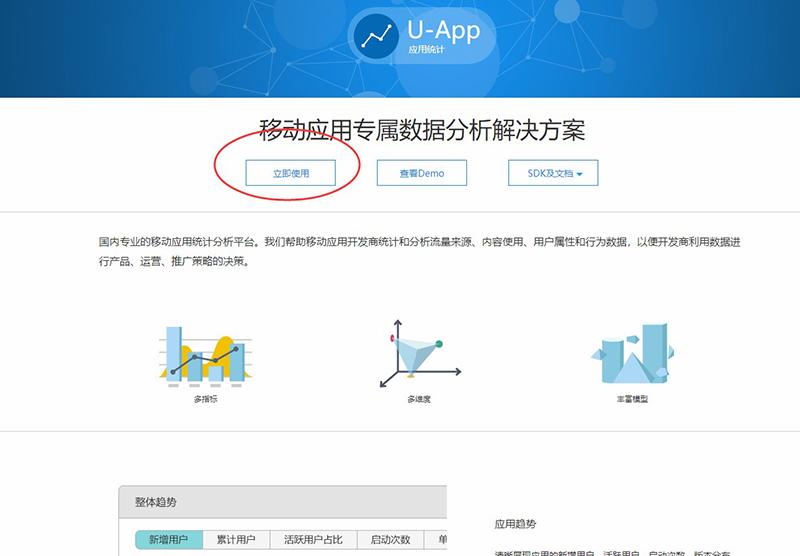Viewport: 800px width, 556px height.
Task: Expand the SDK及文档 dropdown
Action: point(553,173)
